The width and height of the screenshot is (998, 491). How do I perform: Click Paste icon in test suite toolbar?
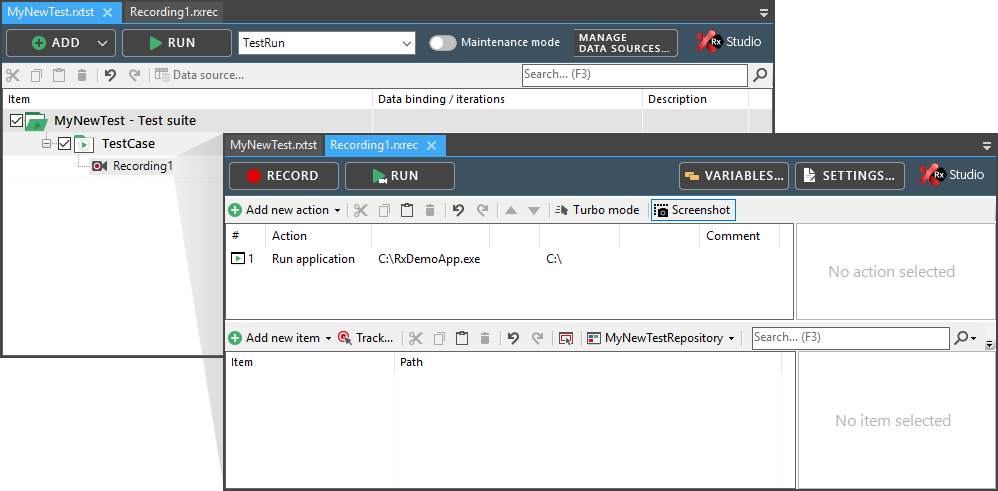[x=59, y=75]
